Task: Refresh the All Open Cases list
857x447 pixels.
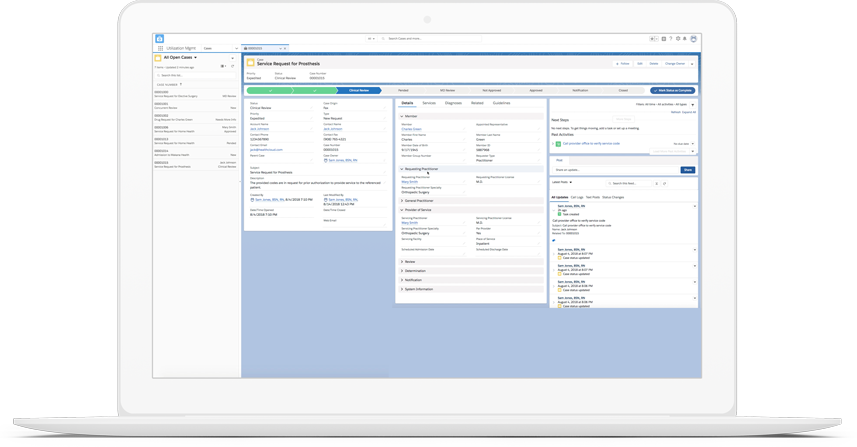Action: [233, 67]
